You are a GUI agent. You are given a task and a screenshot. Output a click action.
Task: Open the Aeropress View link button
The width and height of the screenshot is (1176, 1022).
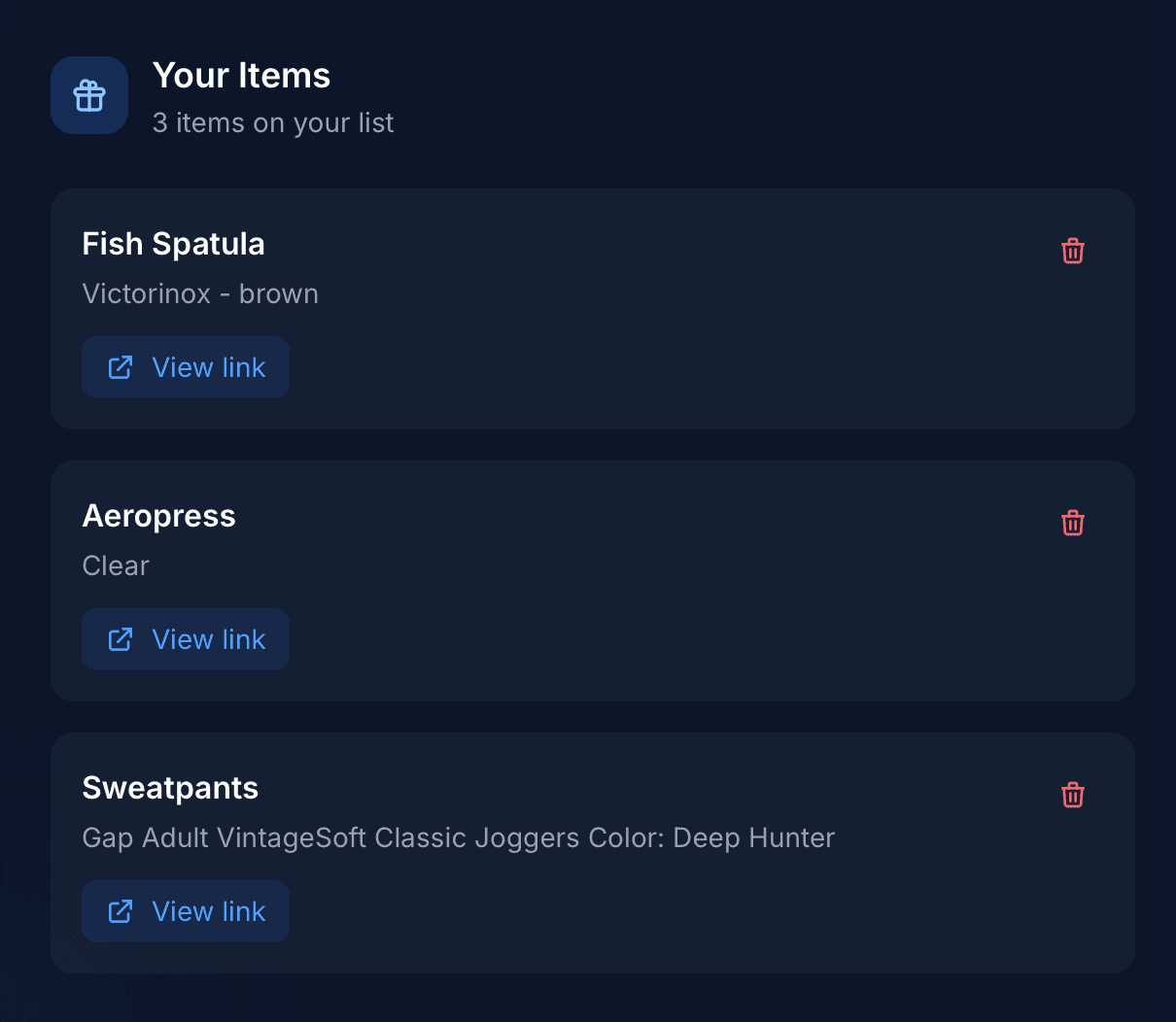185,639
